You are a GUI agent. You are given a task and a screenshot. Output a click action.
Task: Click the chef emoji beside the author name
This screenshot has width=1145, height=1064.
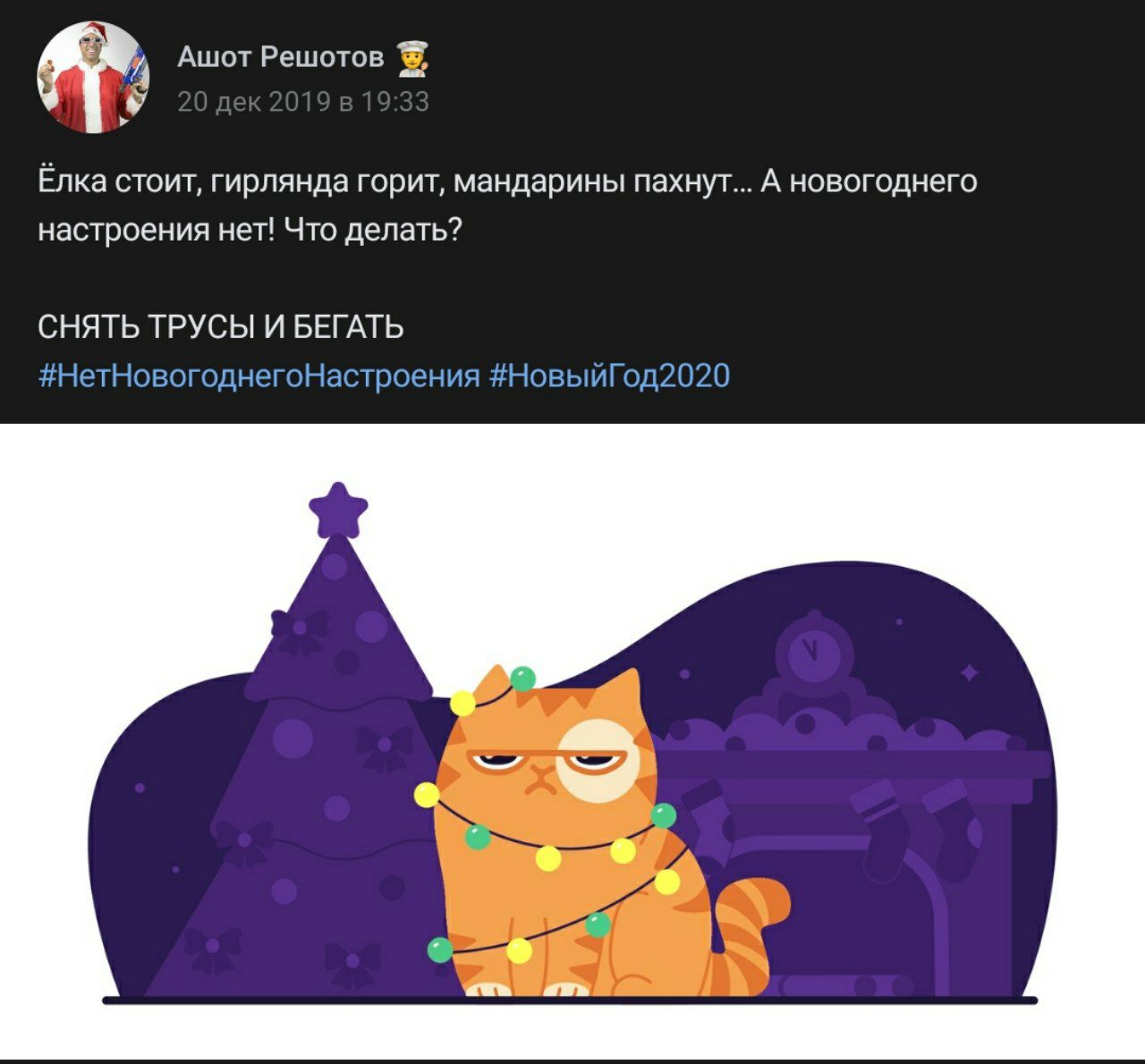click(x=411, y=59)
